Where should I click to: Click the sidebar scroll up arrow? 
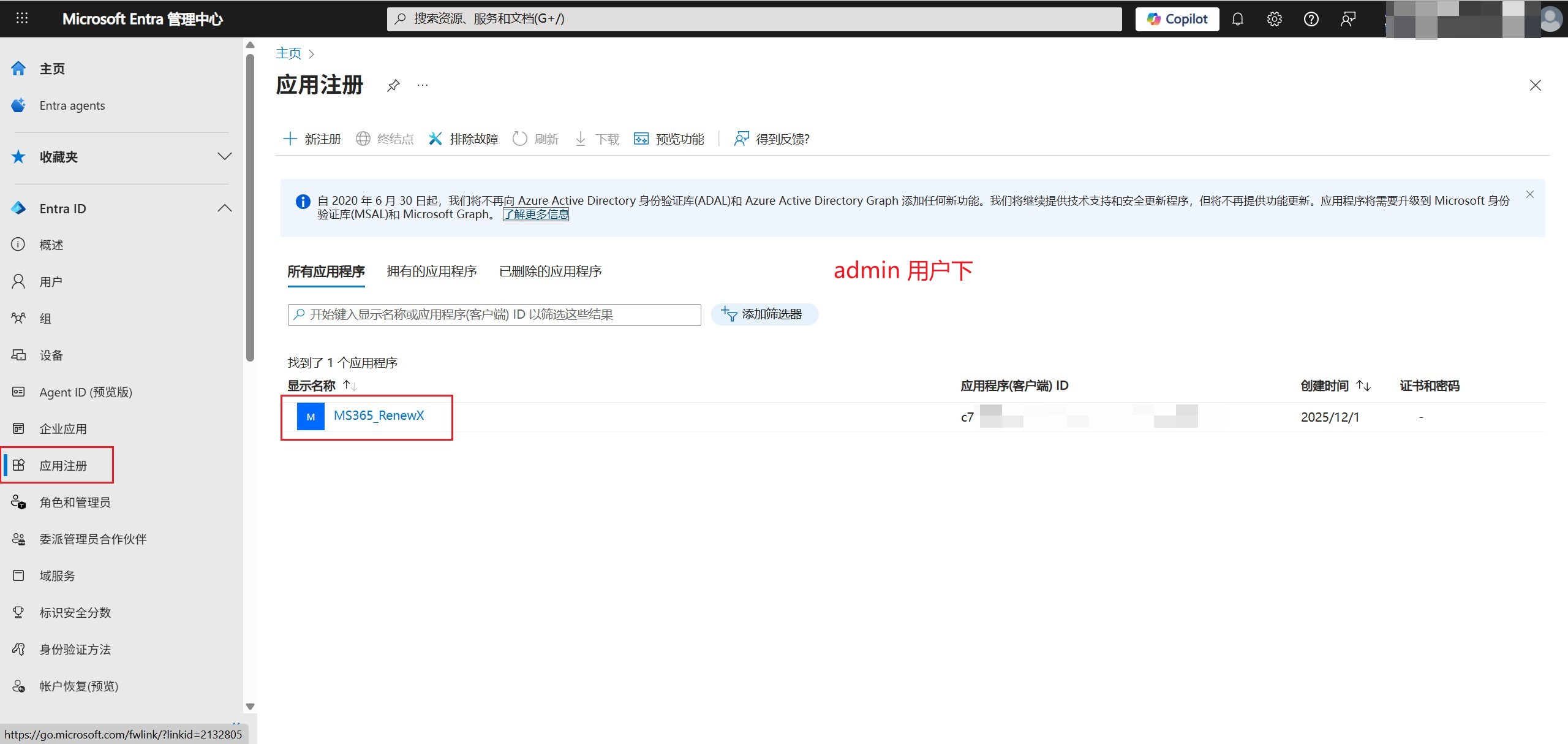[x=250, y=45]
